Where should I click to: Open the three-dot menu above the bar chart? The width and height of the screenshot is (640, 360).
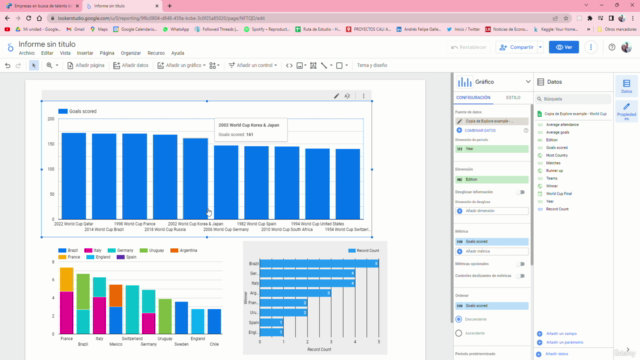364,96
